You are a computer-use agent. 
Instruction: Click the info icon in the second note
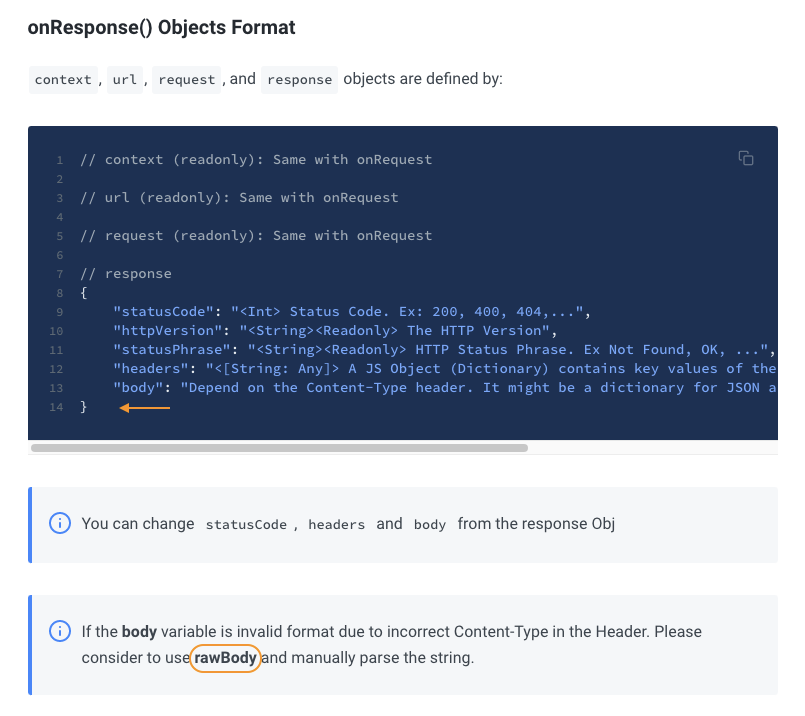[x=59, y=631]
